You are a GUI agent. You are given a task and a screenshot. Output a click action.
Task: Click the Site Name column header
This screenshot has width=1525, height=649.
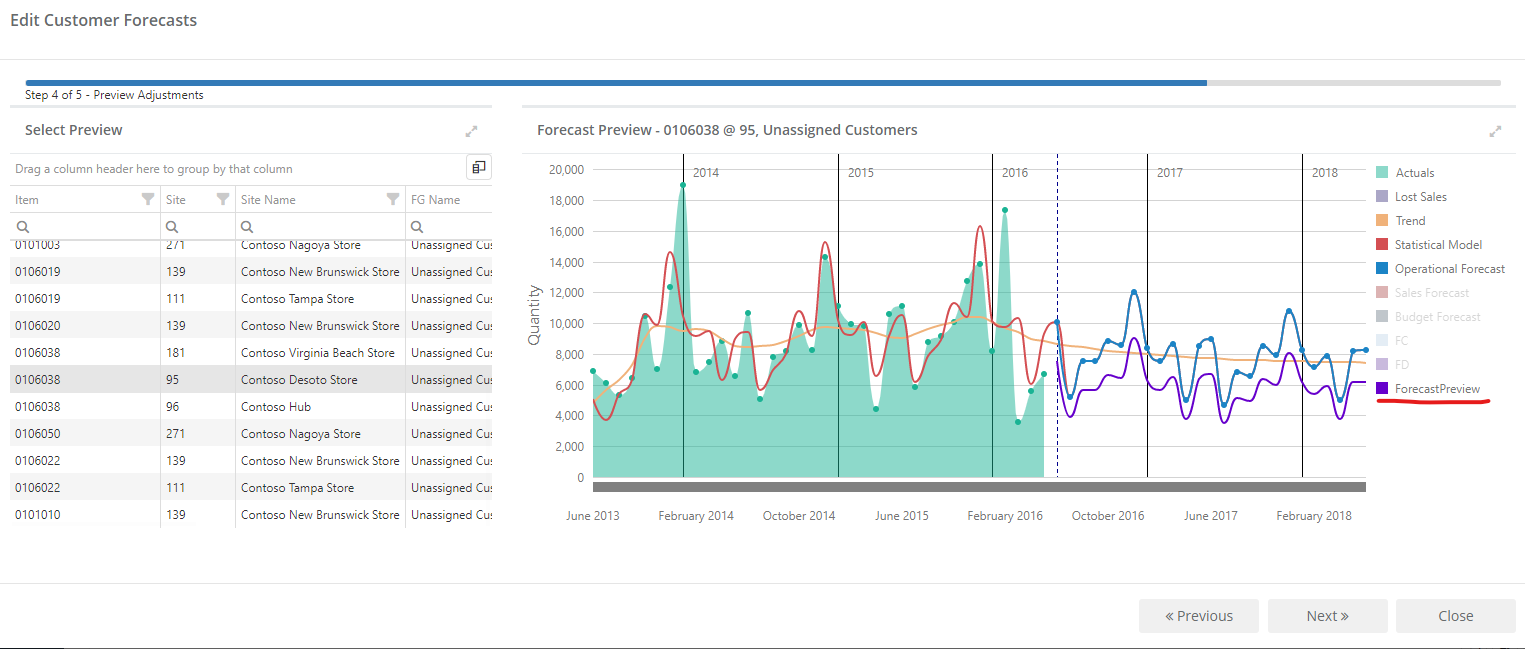(x=268, y=200)
